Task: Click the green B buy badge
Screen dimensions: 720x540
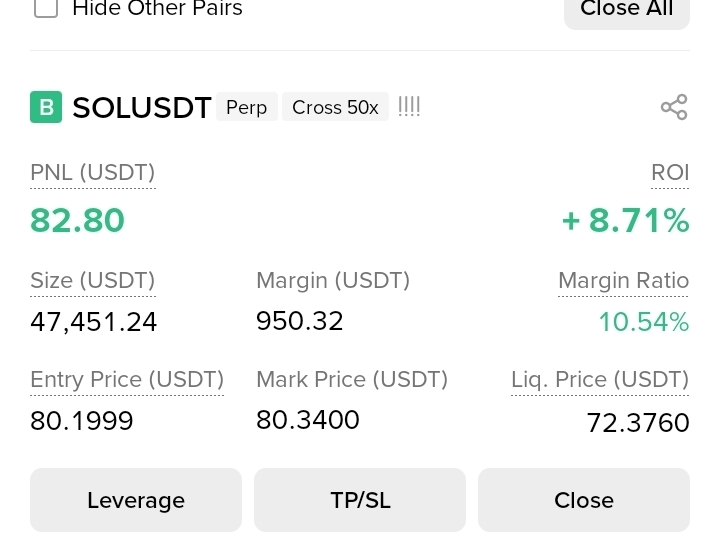Action: tap(46, 107)
